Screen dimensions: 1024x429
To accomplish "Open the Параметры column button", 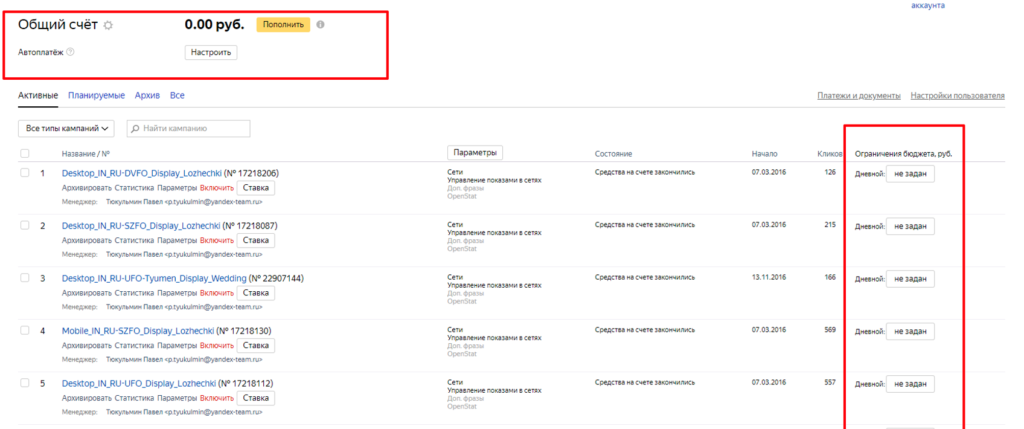I will pos(474,153).
